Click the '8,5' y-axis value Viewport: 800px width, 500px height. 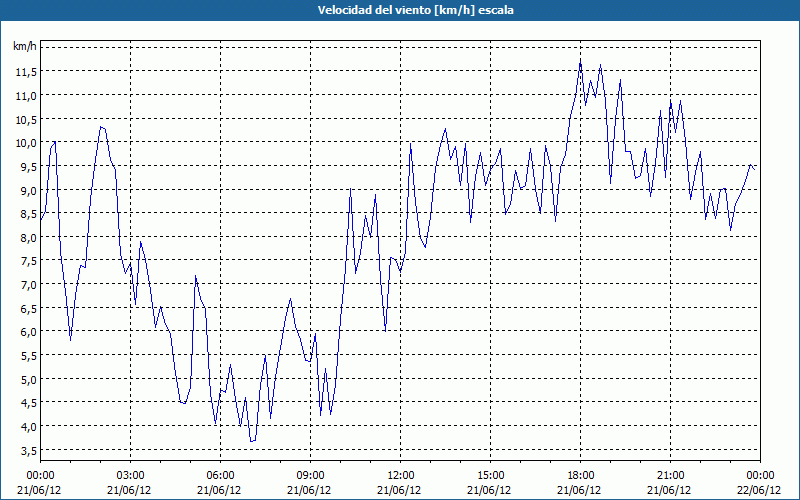click(28, 214)
